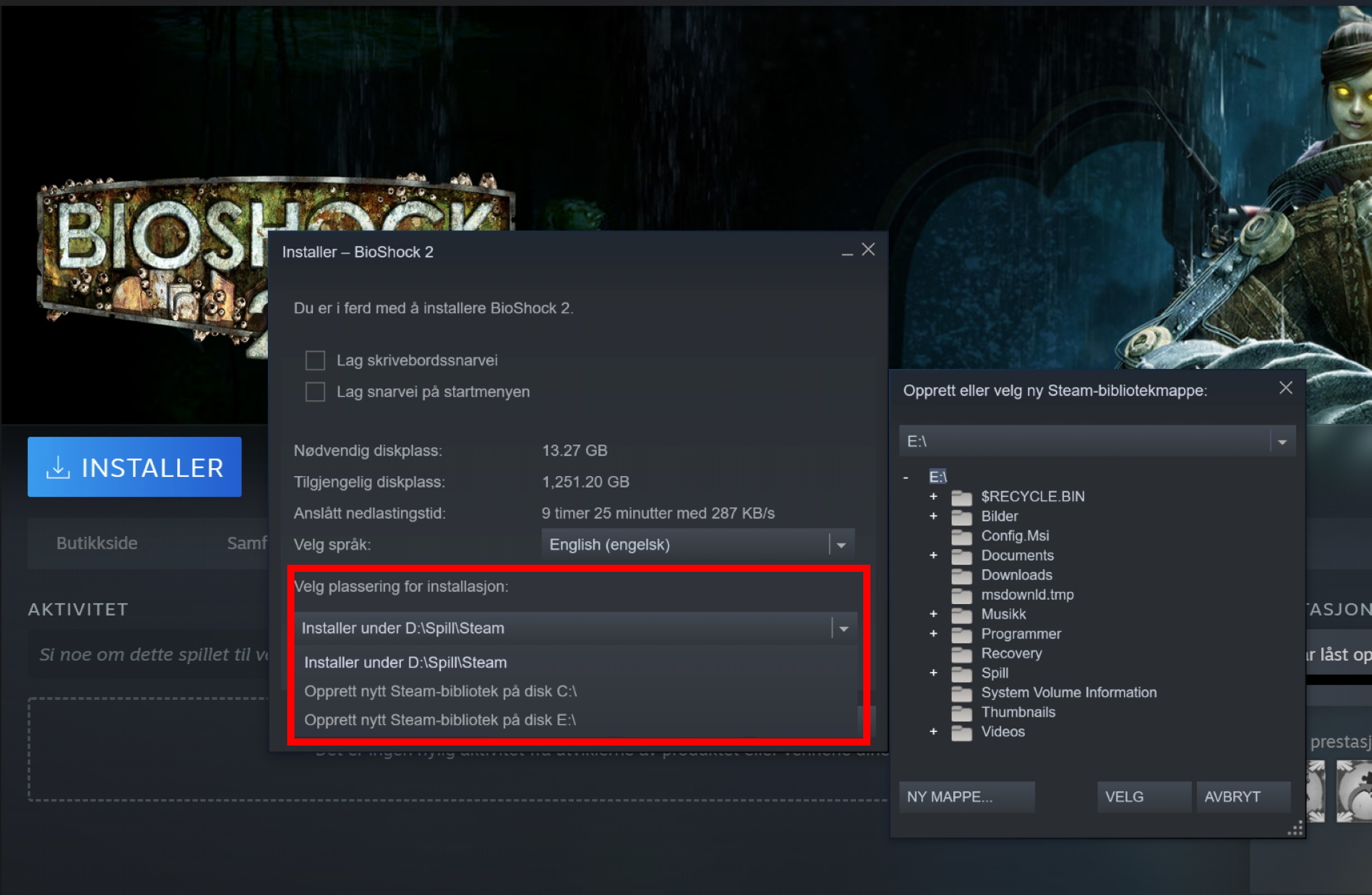Select the Bilder folder icon
1372x895 pixels.
pyautogui.click(x=962, y=516)
